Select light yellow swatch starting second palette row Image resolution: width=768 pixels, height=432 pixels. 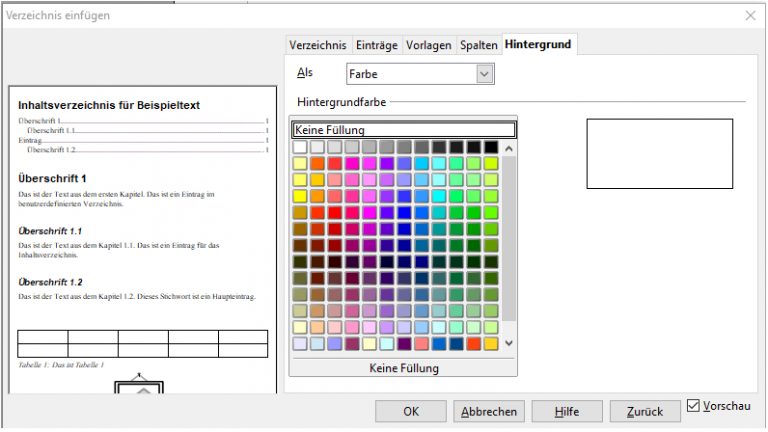click(x=300, y=163)
